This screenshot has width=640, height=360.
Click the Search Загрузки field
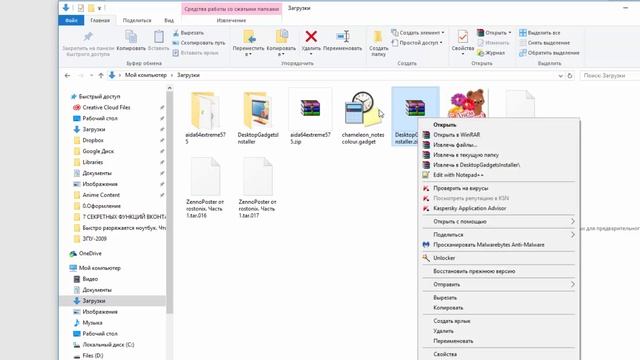click(x=610, y=76)
